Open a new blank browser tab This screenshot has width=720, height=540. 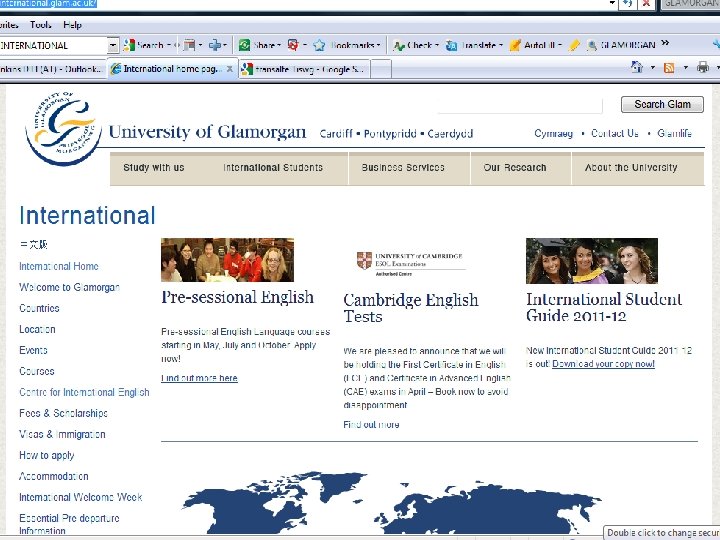coord(381,70)
